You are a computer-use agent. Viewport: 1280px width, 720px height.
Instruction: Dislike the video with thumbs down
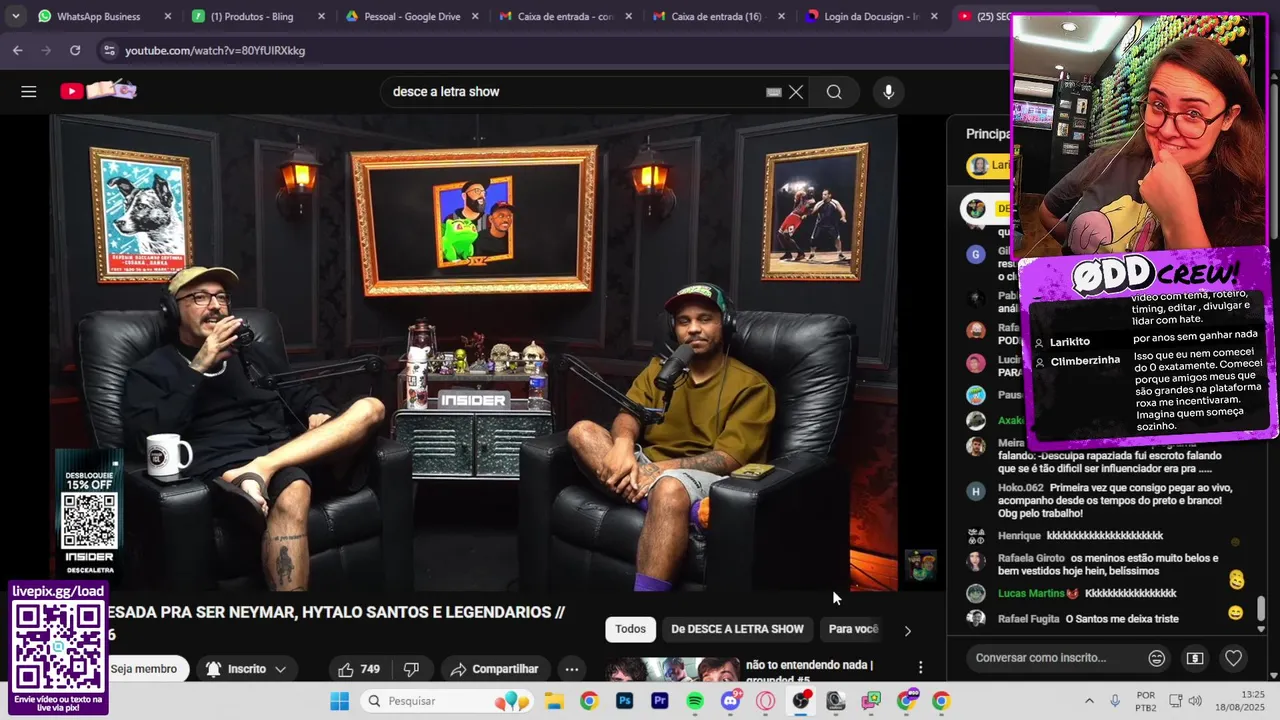[411, 669]
